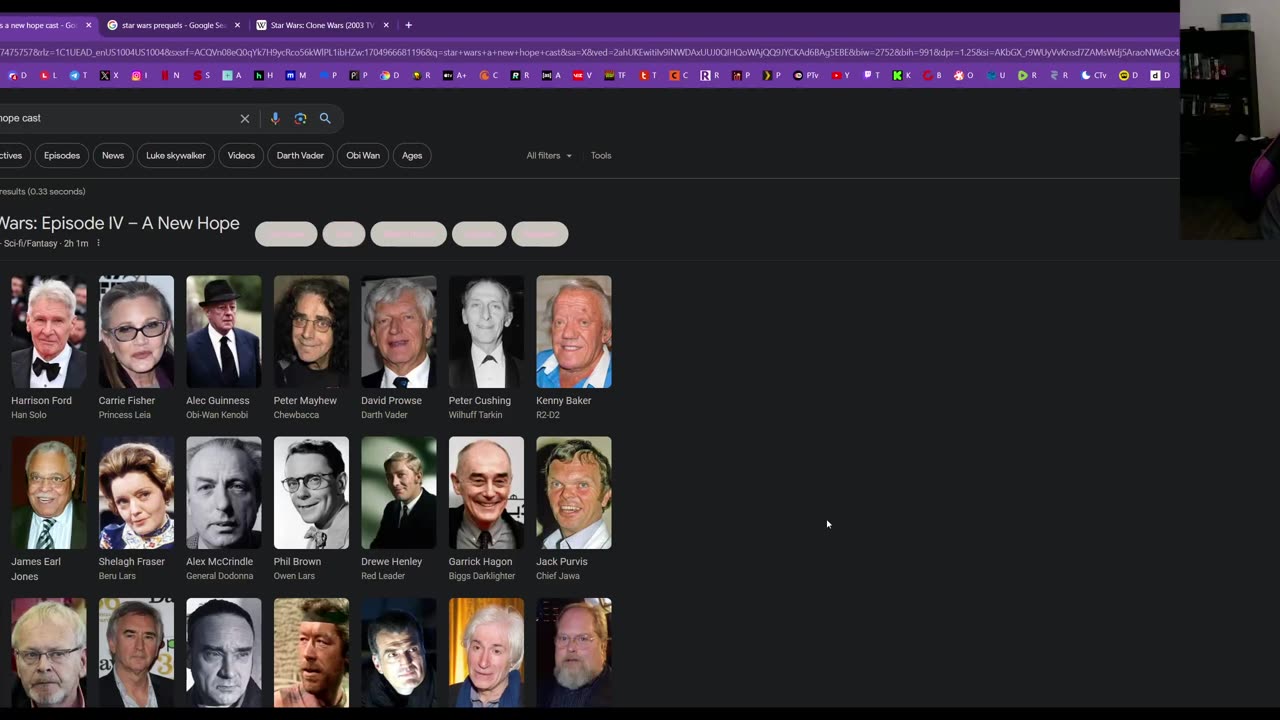Screen dimensions: 1280x720
Task: Clear the search box with X
Action: click(x=245, y=118)
